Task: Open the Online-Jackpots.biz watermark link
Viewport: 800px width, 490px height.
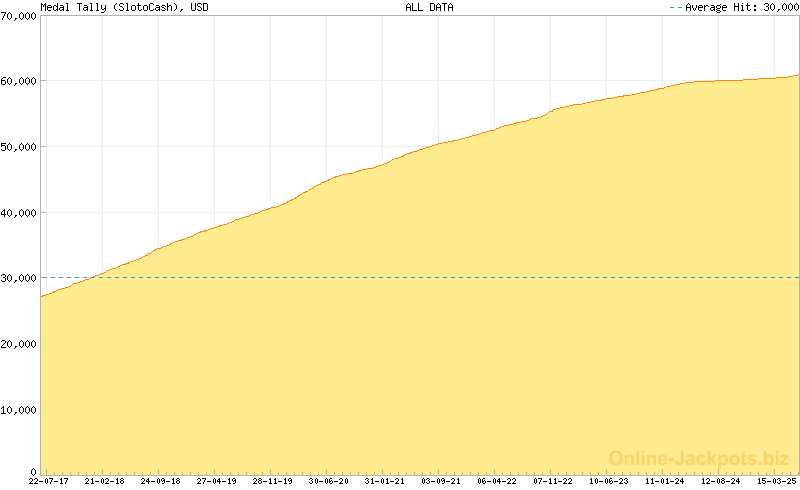Action: [x=699, y=458]
